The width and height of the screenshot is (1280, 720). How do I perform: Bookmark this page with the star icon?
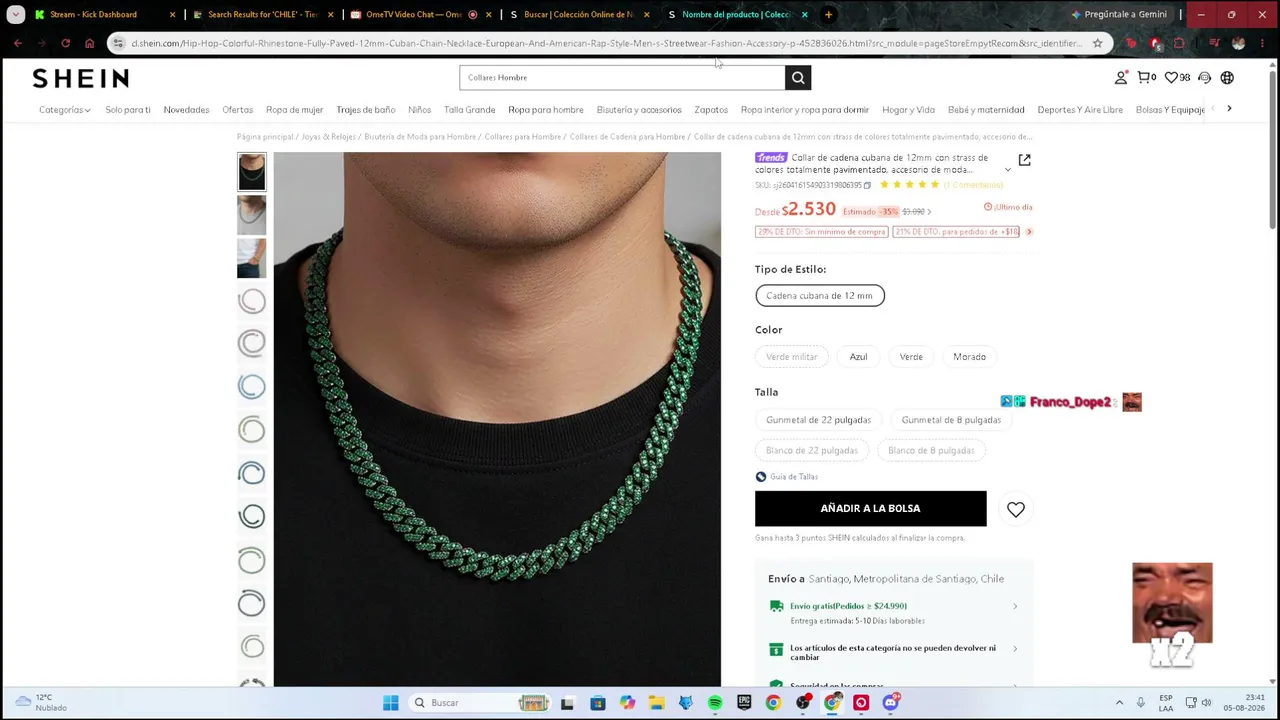(1097, 43)
